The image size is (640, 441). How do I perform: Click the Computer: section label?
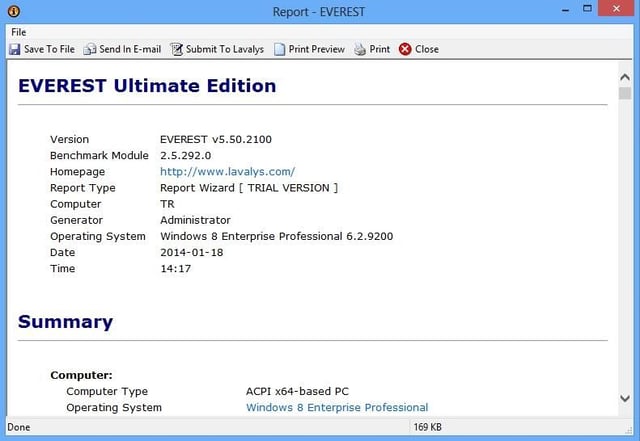pyautogui.click(x=81, y=375)
